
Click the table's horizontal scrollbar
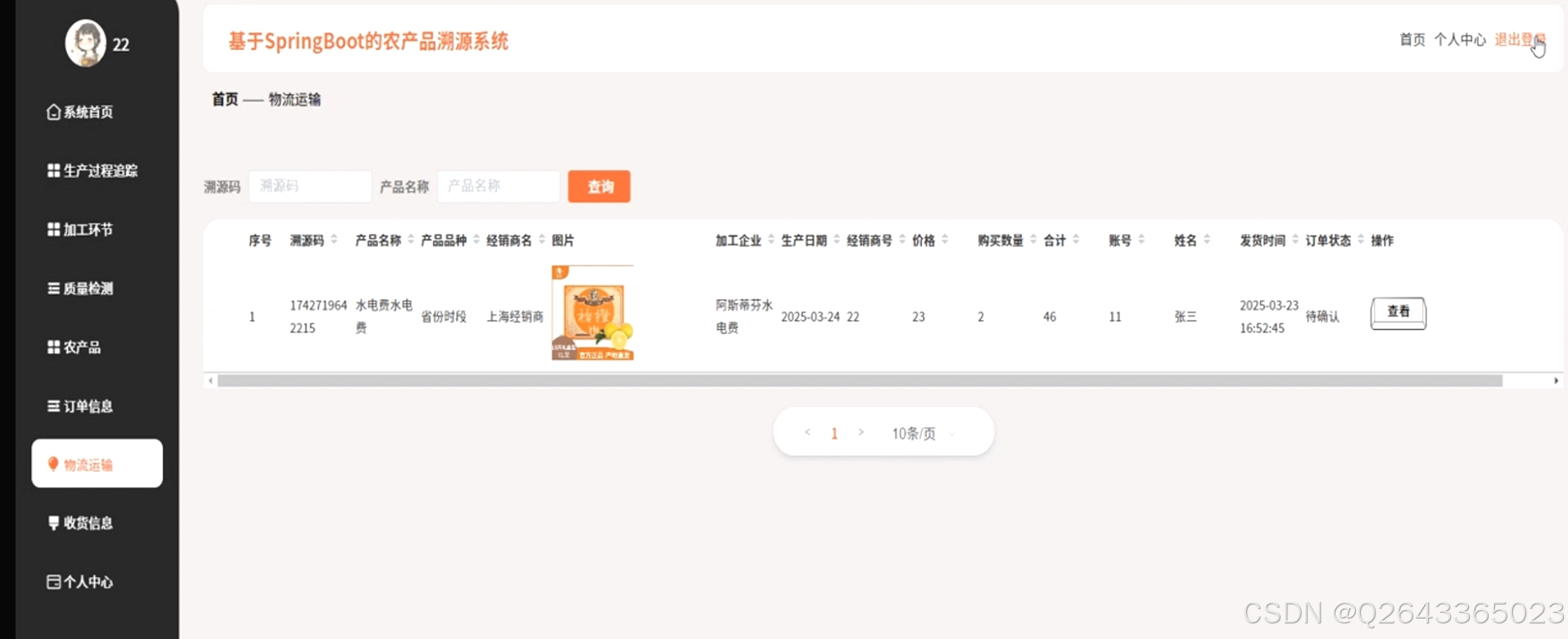tap(860, 381)
